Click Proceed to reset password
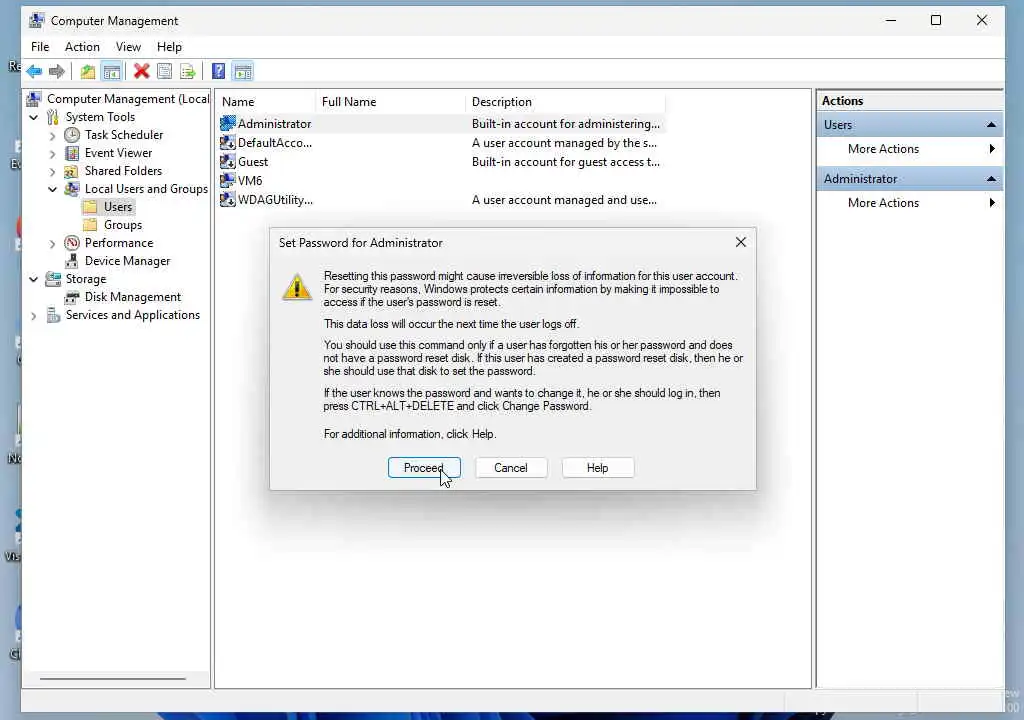The image size is (1024, 720). (424, 468)
